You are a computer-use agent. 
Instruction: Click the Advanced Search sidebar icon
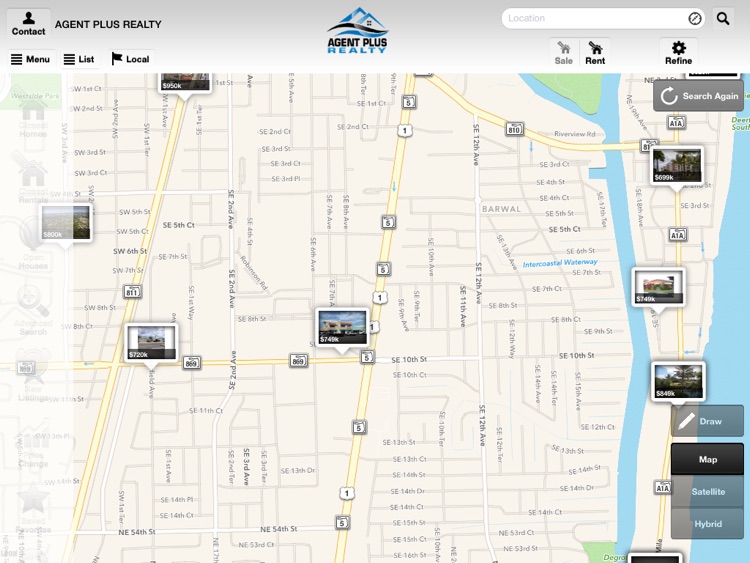[x=33, y=309]
